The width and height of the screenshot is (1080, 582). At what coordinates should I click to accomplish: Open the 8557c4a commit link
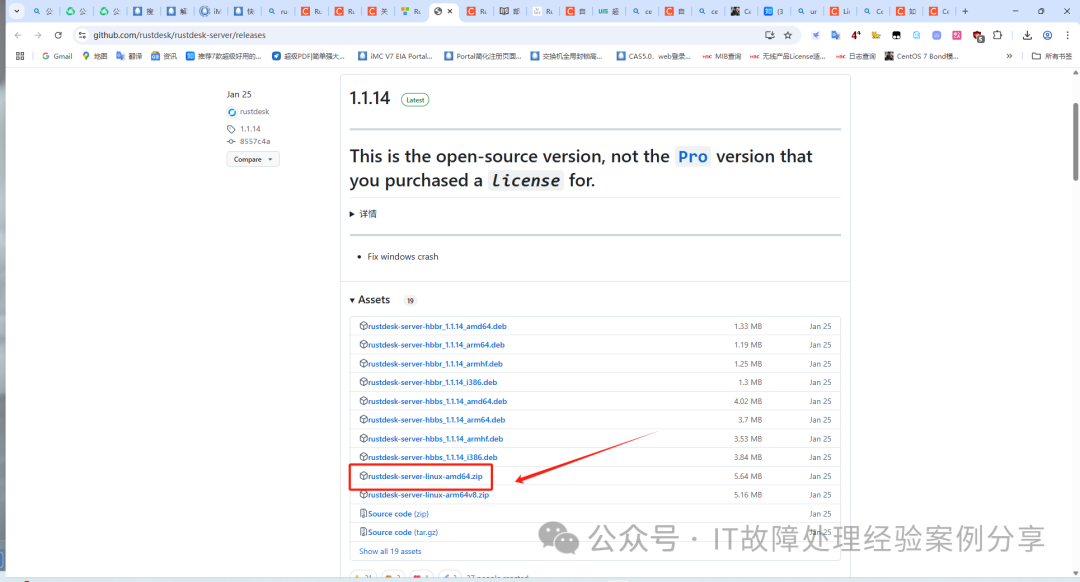point(255,141)
